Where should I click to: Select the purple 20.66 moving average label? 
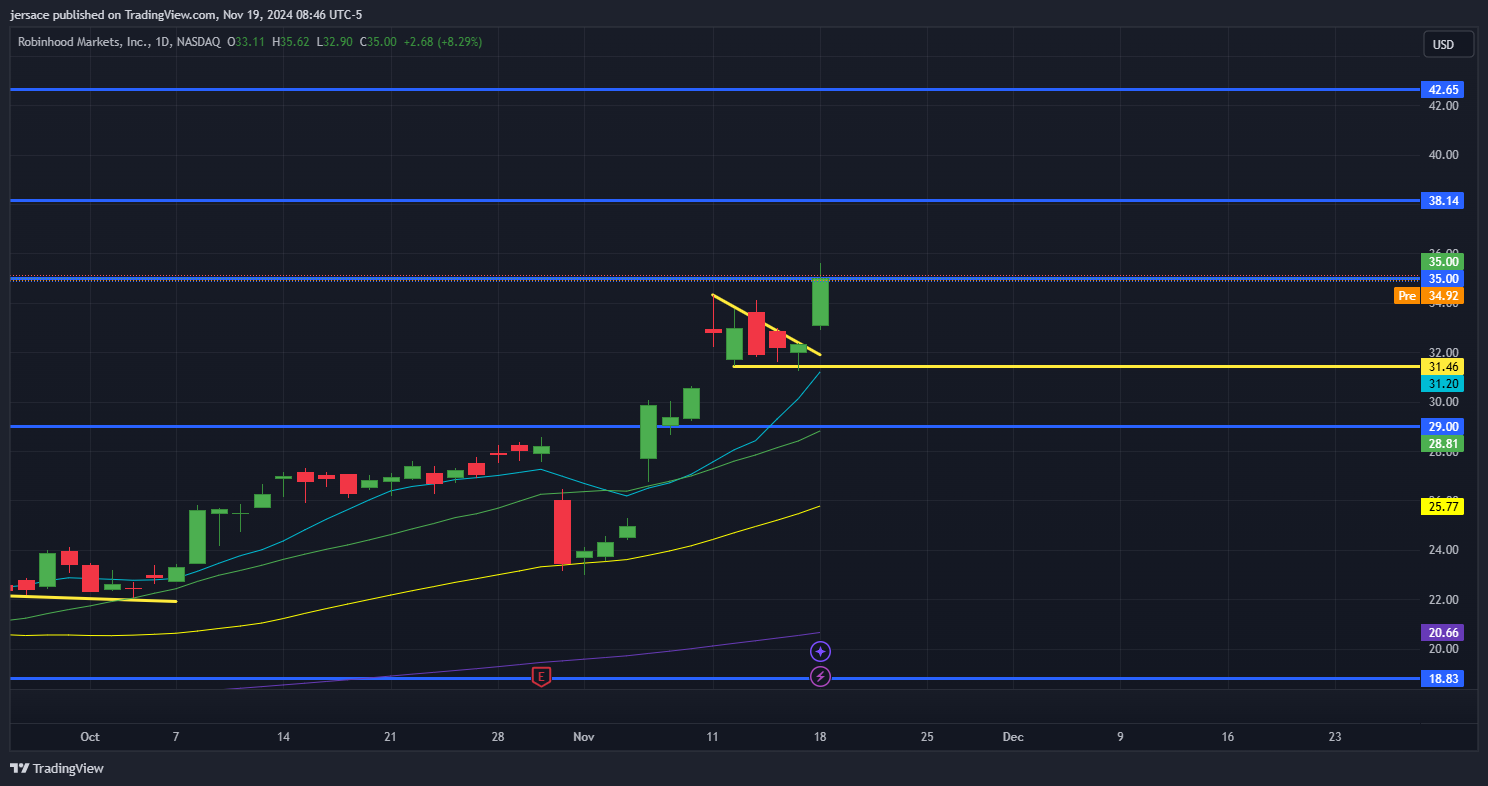pyautogui.click(x=1443, y=632)
